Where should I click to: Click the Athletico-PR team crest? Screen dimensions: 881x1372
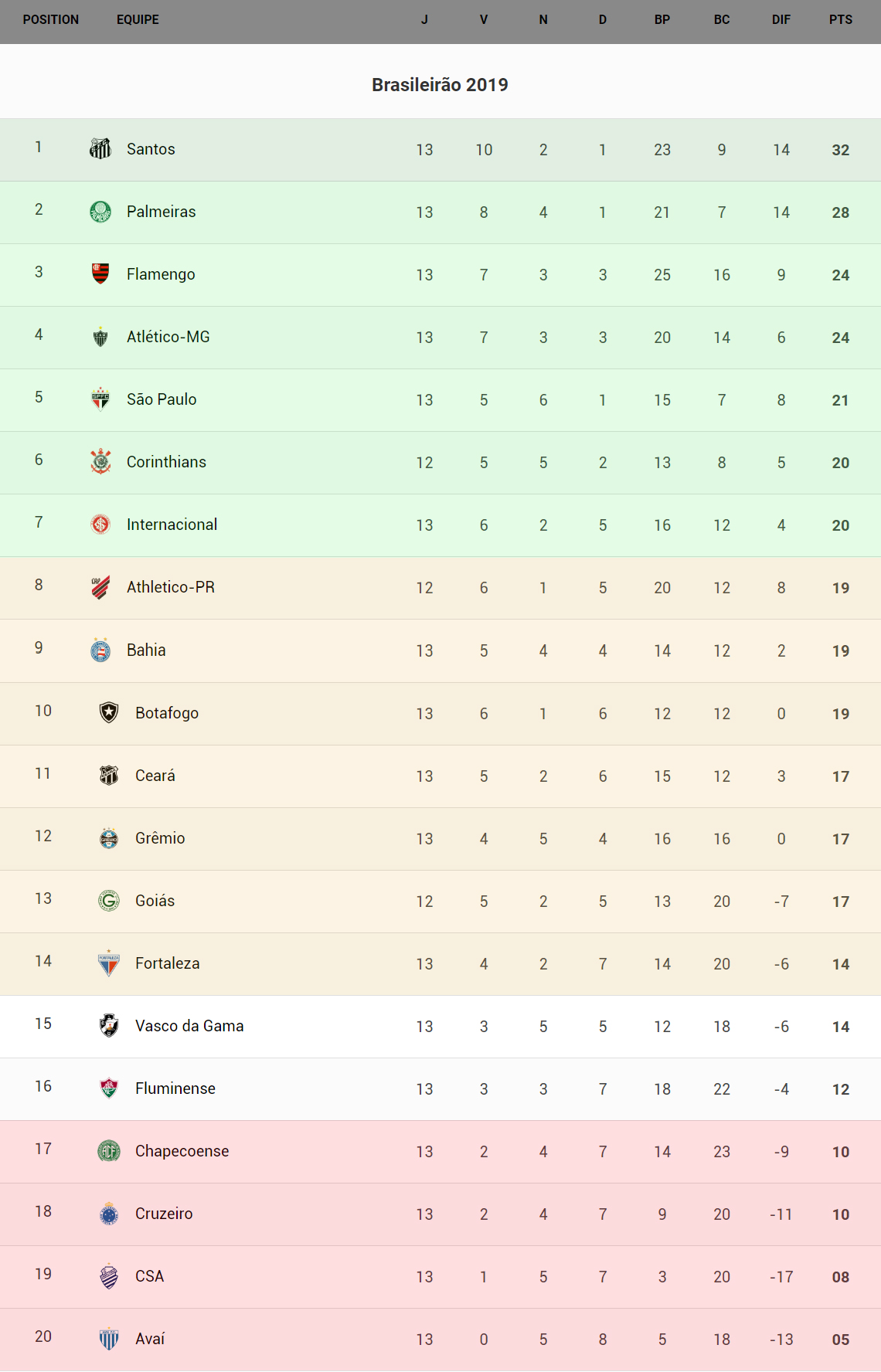pyautogui.click(x=100, y=587)
